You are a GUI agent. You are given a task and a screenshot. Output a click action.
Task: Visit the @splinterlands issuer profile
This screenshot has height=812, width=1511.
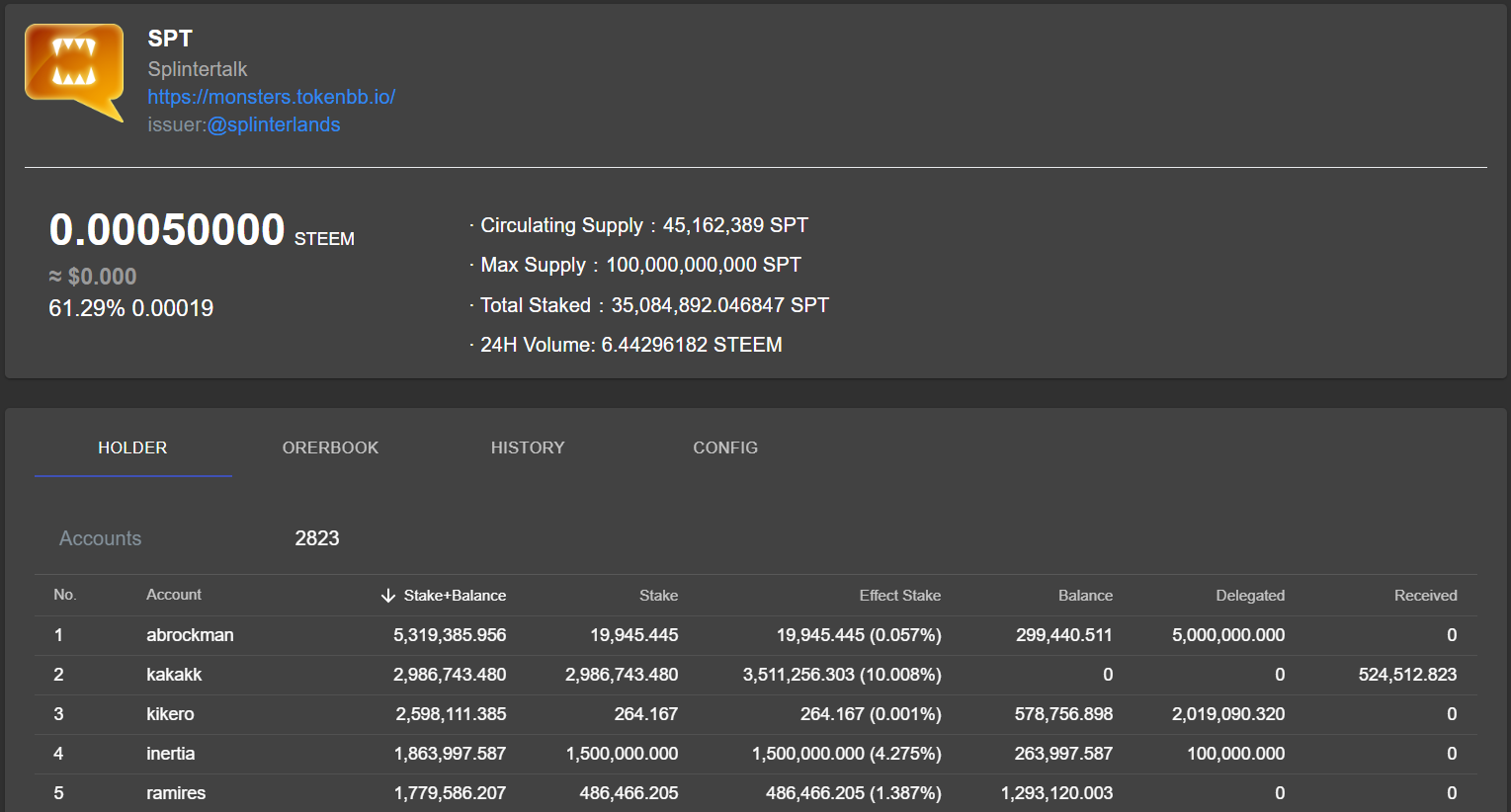click(274, 124)
